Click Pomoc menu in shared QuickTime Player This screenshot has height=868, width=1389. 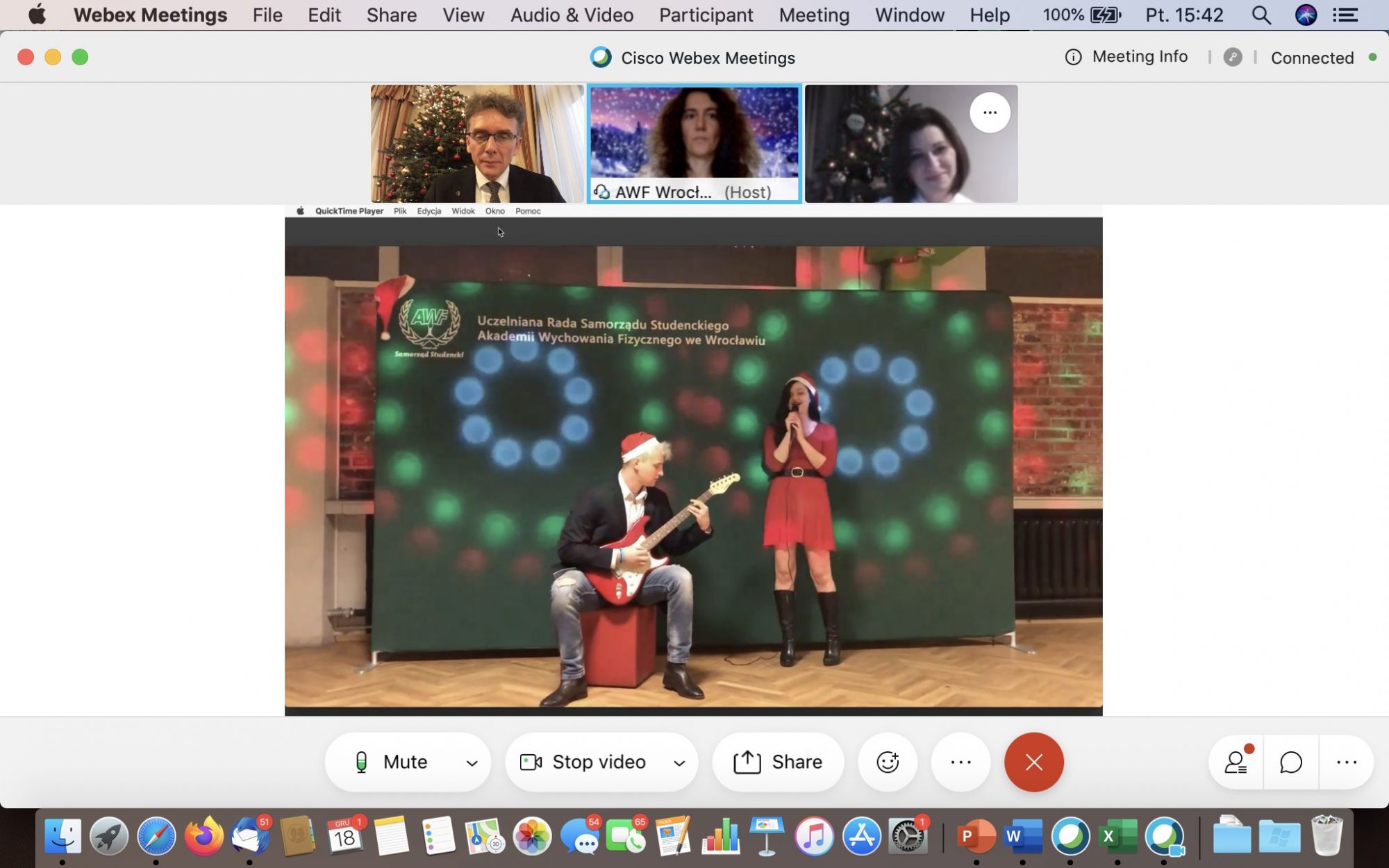[x=528, y=211]
